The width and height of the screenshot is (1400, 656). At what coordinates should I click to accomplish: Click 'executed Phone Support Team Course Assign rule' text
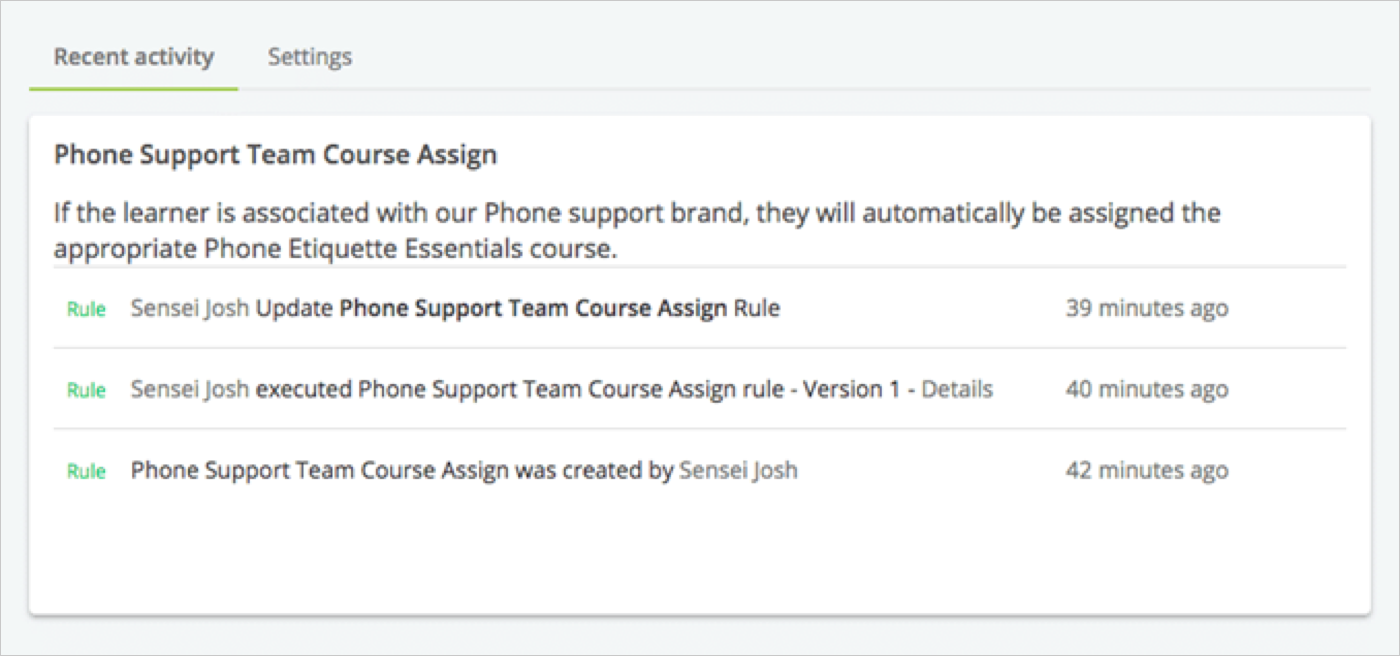click(x=520, y=389)
